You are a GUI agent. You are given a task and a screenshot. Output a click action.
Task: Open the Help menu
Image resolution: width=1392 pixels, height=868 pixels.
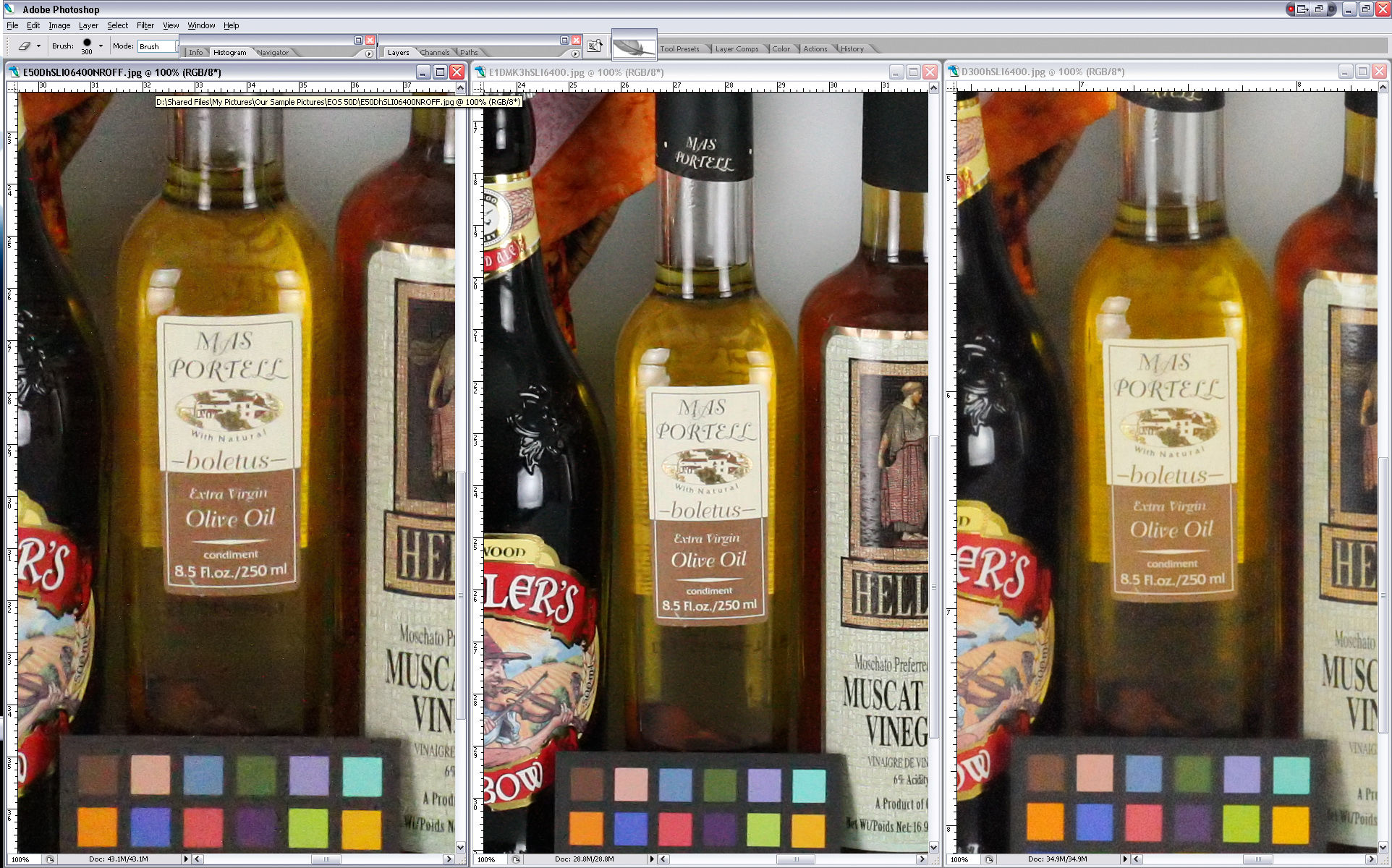tap(231, 25)
